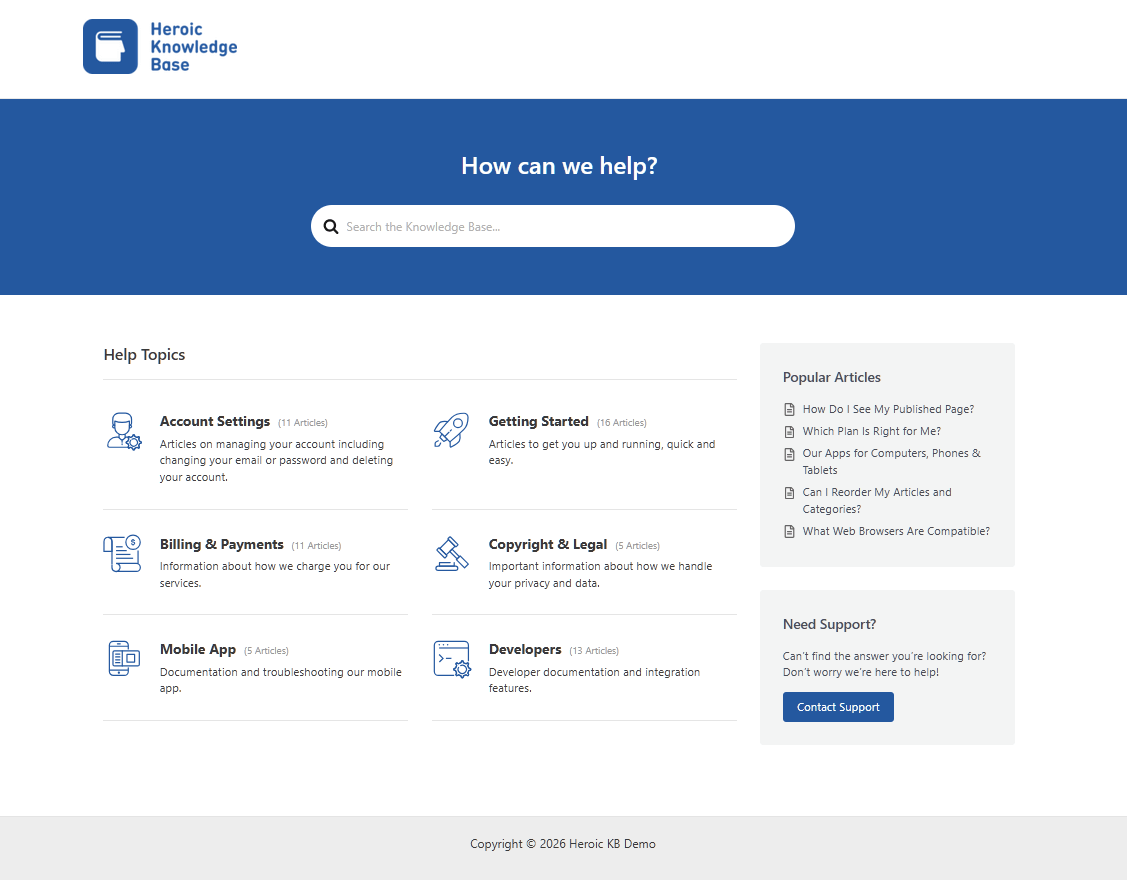Click the Need Support? heading
Viewport: 1127px width, 880px height.
click(829, 624)
